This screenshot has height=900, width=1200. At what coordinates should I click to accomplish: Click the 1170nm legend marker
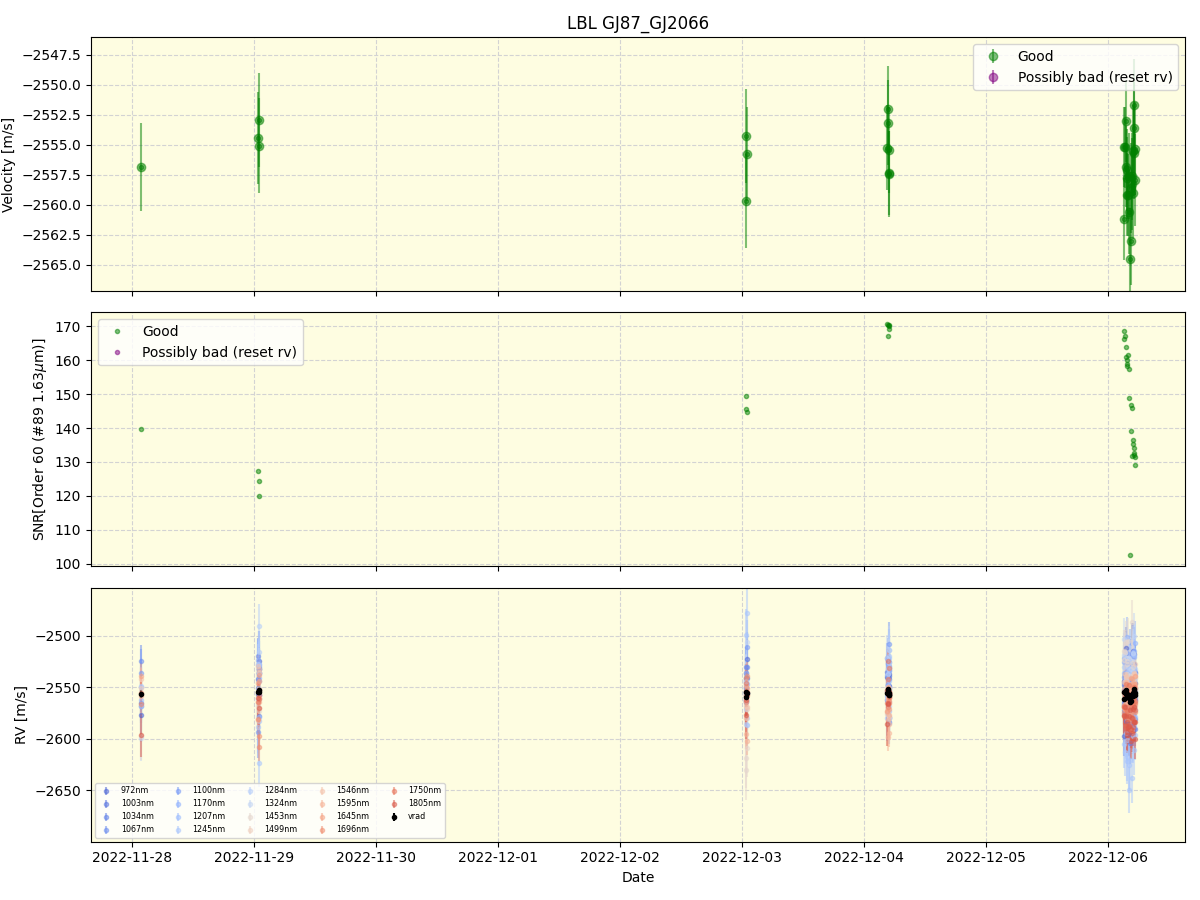click(x=178, y=804)
